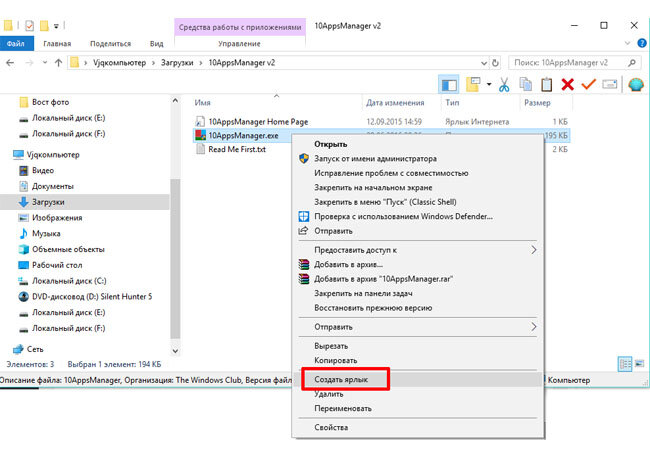This screenshot has height=454, width=650.
Task: Select Открыть in context menu
Action: pos(418,144)
